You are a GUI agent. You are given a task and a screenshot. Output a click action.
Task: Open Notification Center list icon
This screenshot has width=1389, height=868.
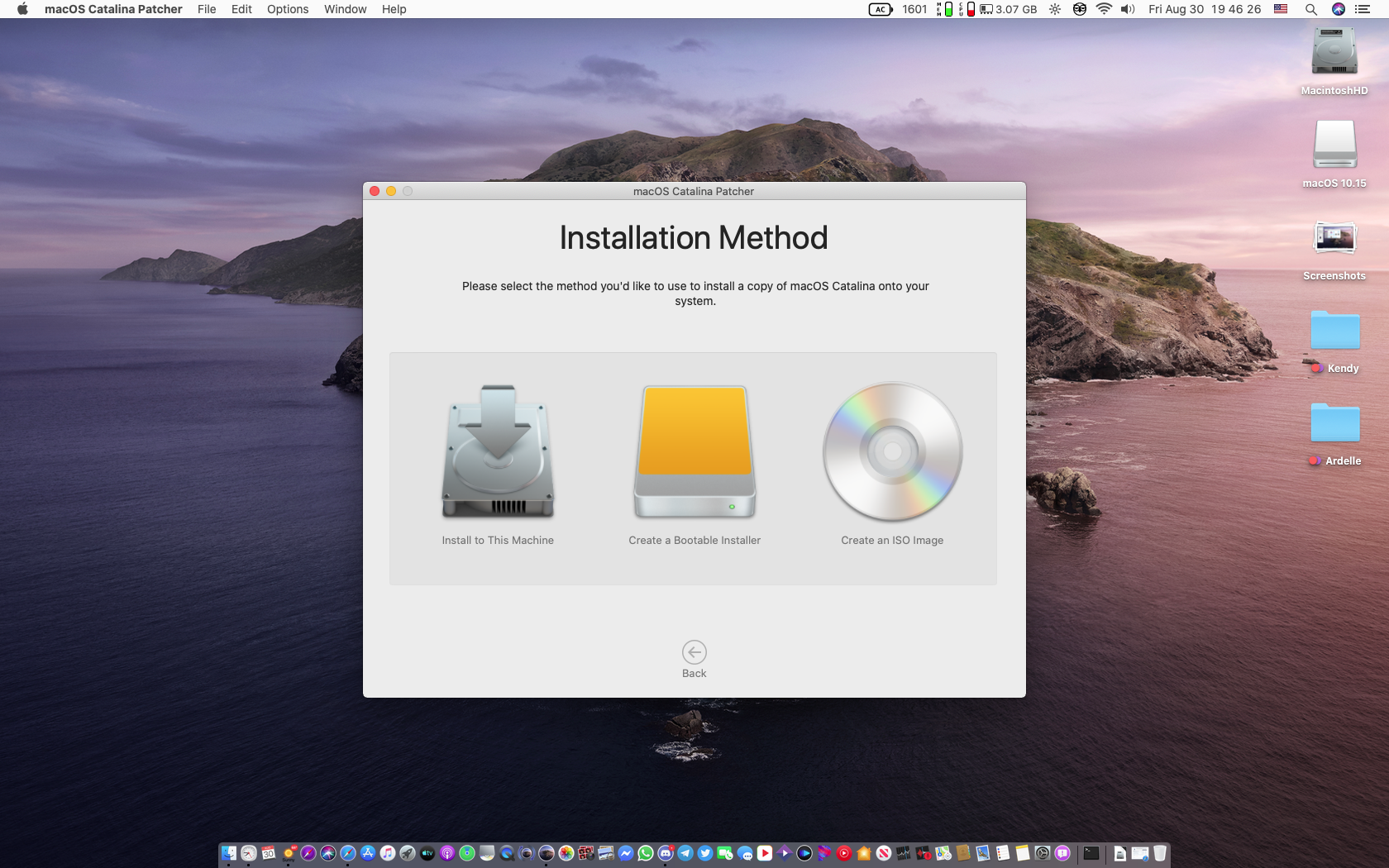tap(1363, 9)
